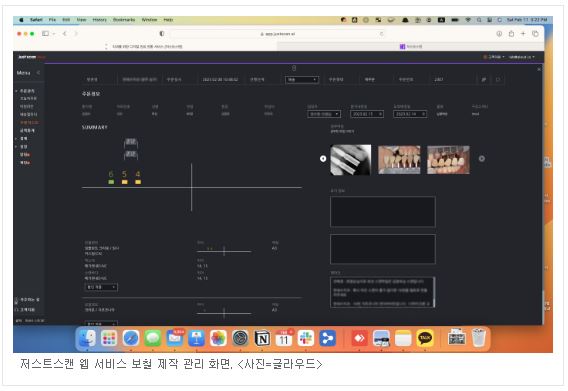Open the first date picker in order info
Screen dimensions: 568x391
pyautogui.click(x=367, y=114)
